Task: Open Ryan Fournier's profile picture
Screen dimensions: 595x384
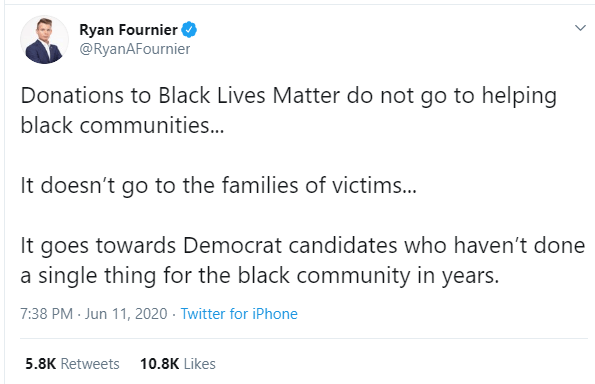Action: (44, 39)
